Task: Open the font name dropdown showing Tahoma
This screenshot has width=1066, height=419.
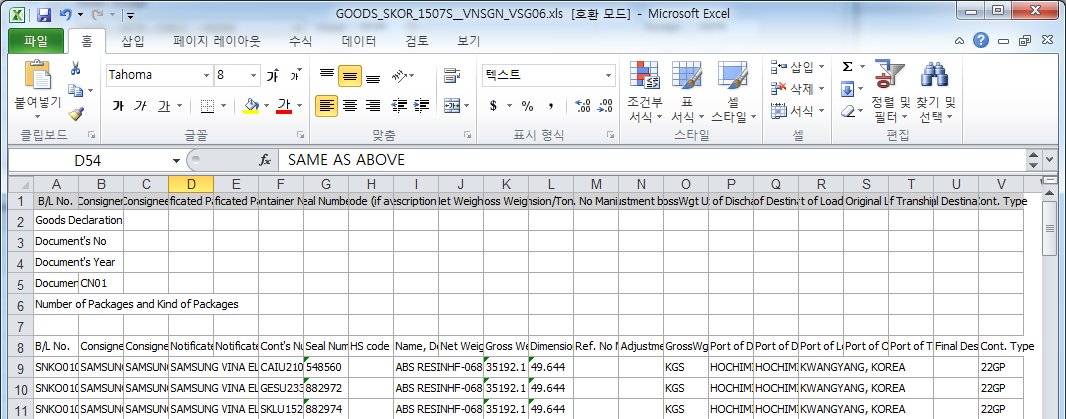Action: 207,76
